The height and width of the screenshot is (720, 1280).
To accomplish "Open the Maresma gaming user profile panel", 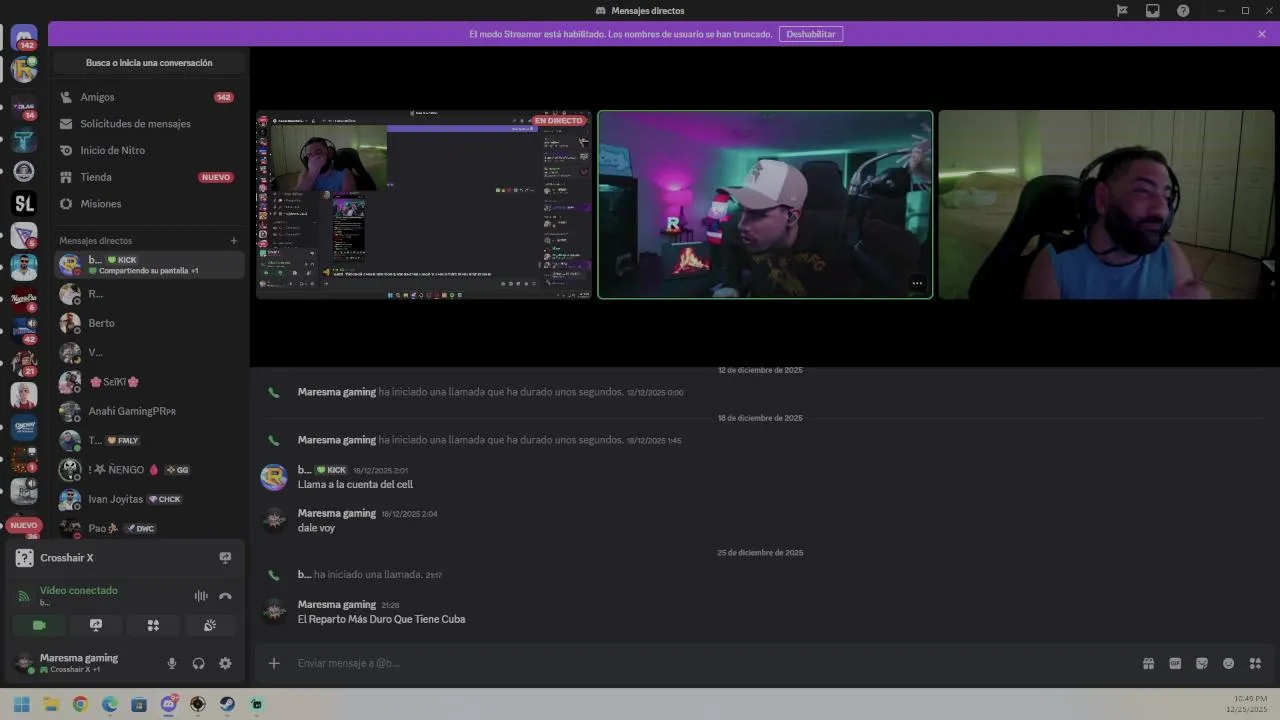I will point(80,663).
